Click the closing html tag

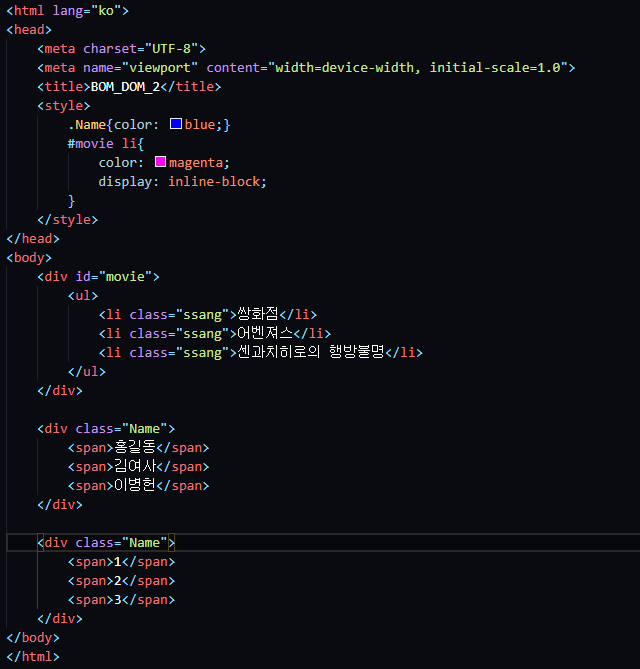(33, 656)
